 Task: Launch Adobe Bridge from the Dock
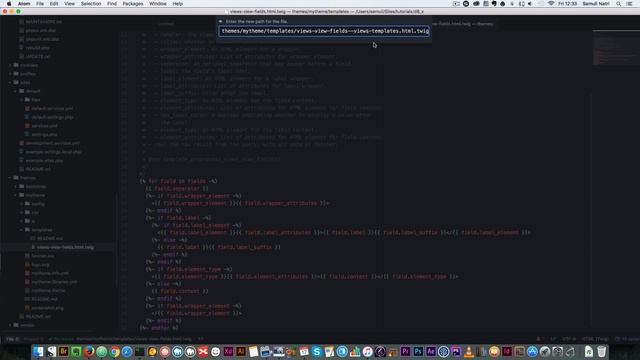tap(64, 351)
